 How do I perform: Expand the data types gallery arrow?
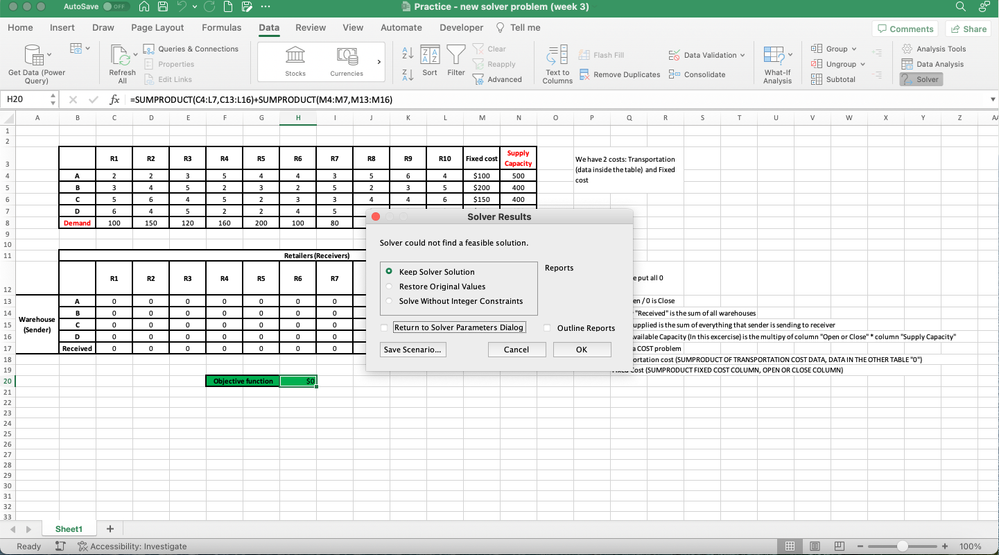(379, 62)
